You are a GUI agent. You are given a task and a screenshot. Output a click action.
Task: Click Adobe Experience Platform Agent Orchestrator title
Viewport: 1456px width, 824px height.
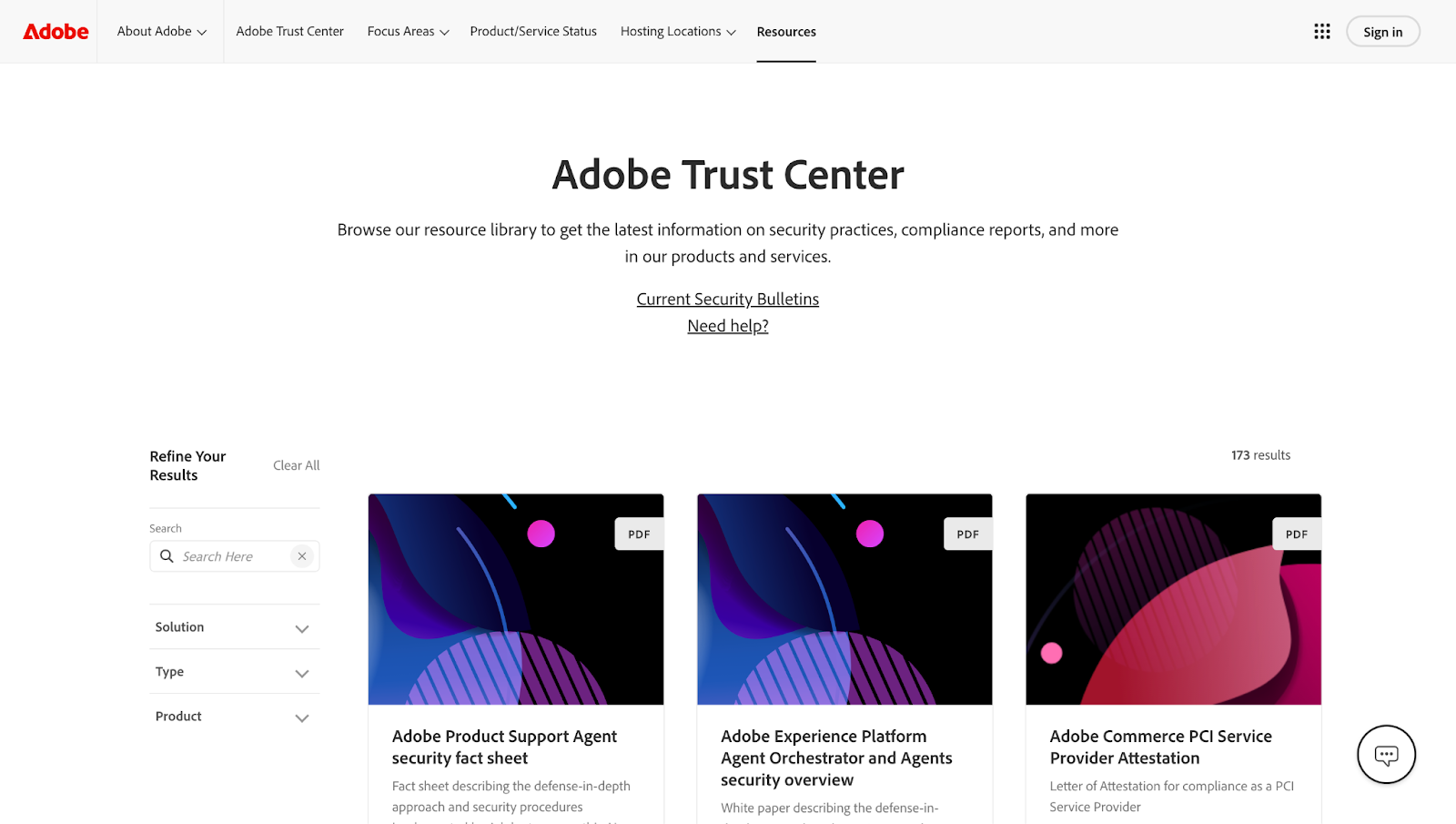(836, 758)
